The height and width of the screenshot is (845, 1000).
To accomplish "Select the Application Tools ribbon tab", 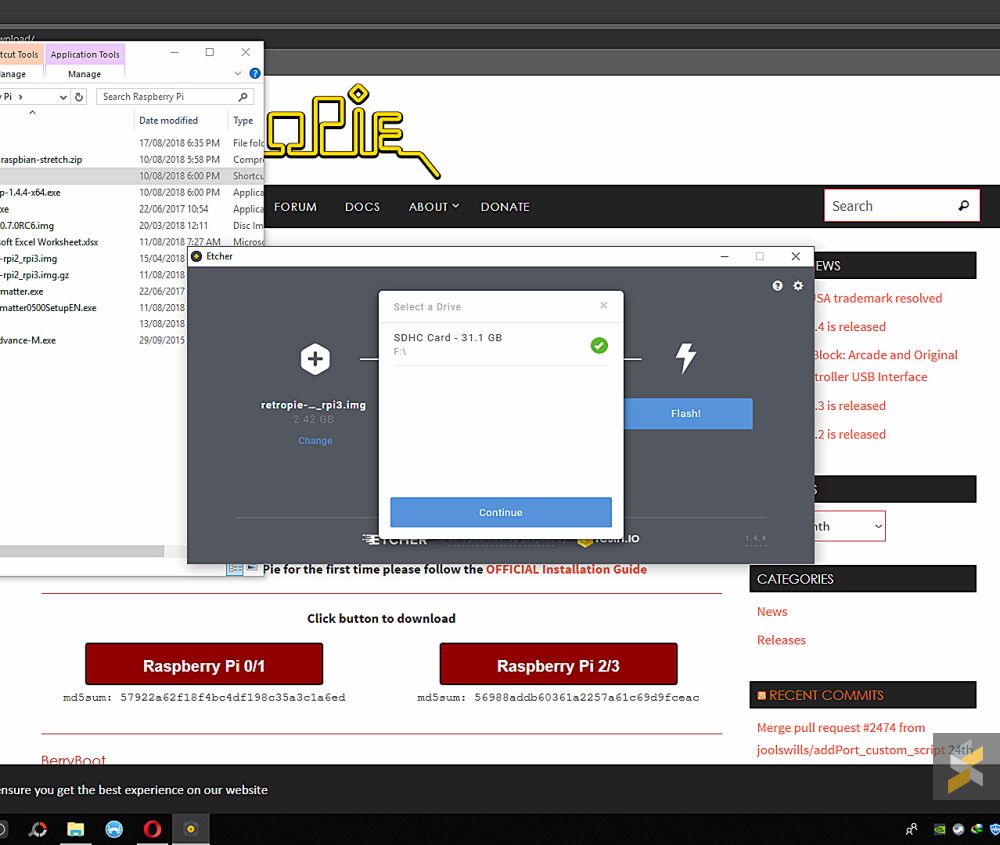I will pyautogui.click(x=85, y=54).
